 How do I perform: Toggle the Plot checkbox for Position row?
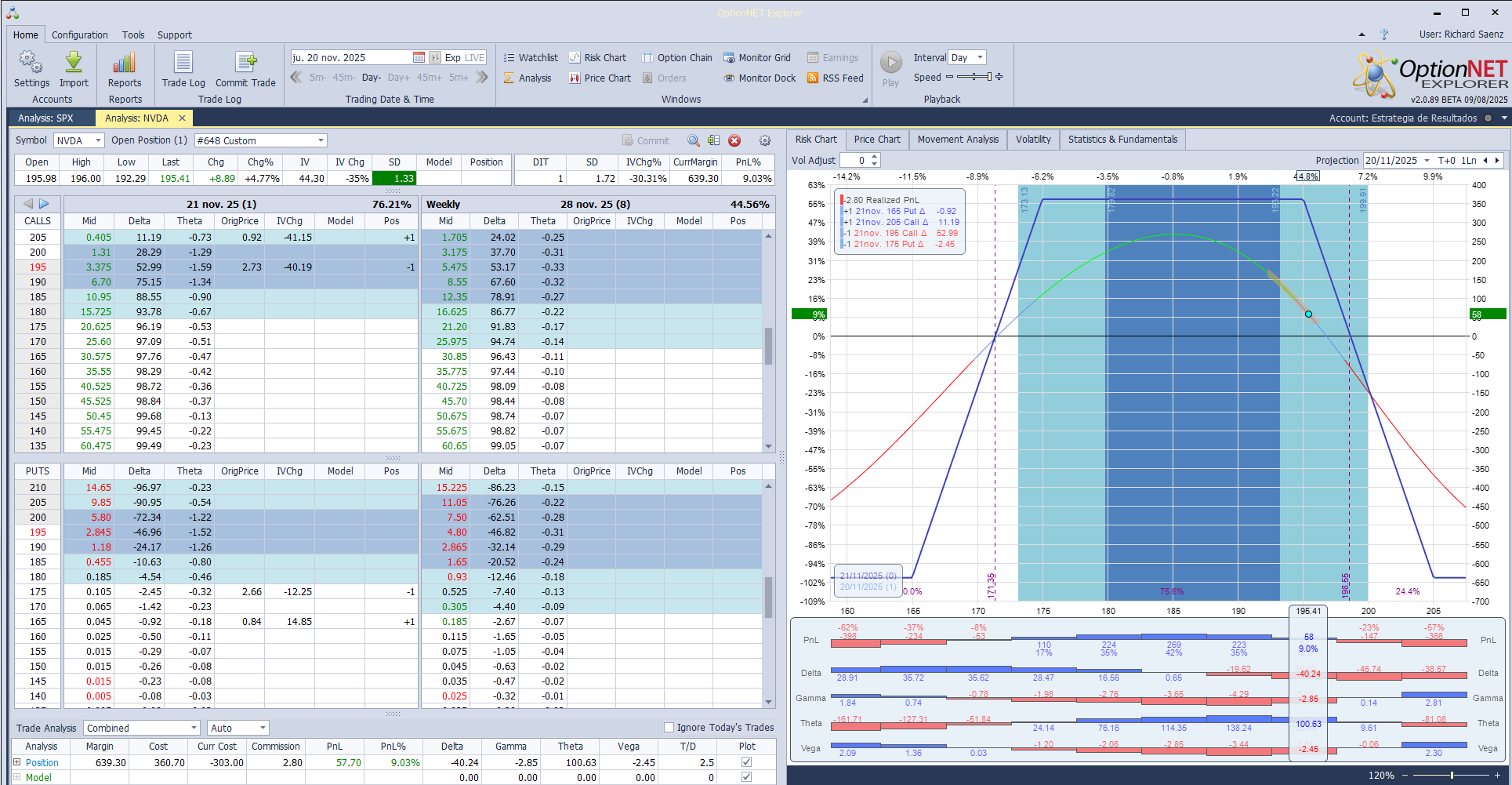[x=746, y=762]
